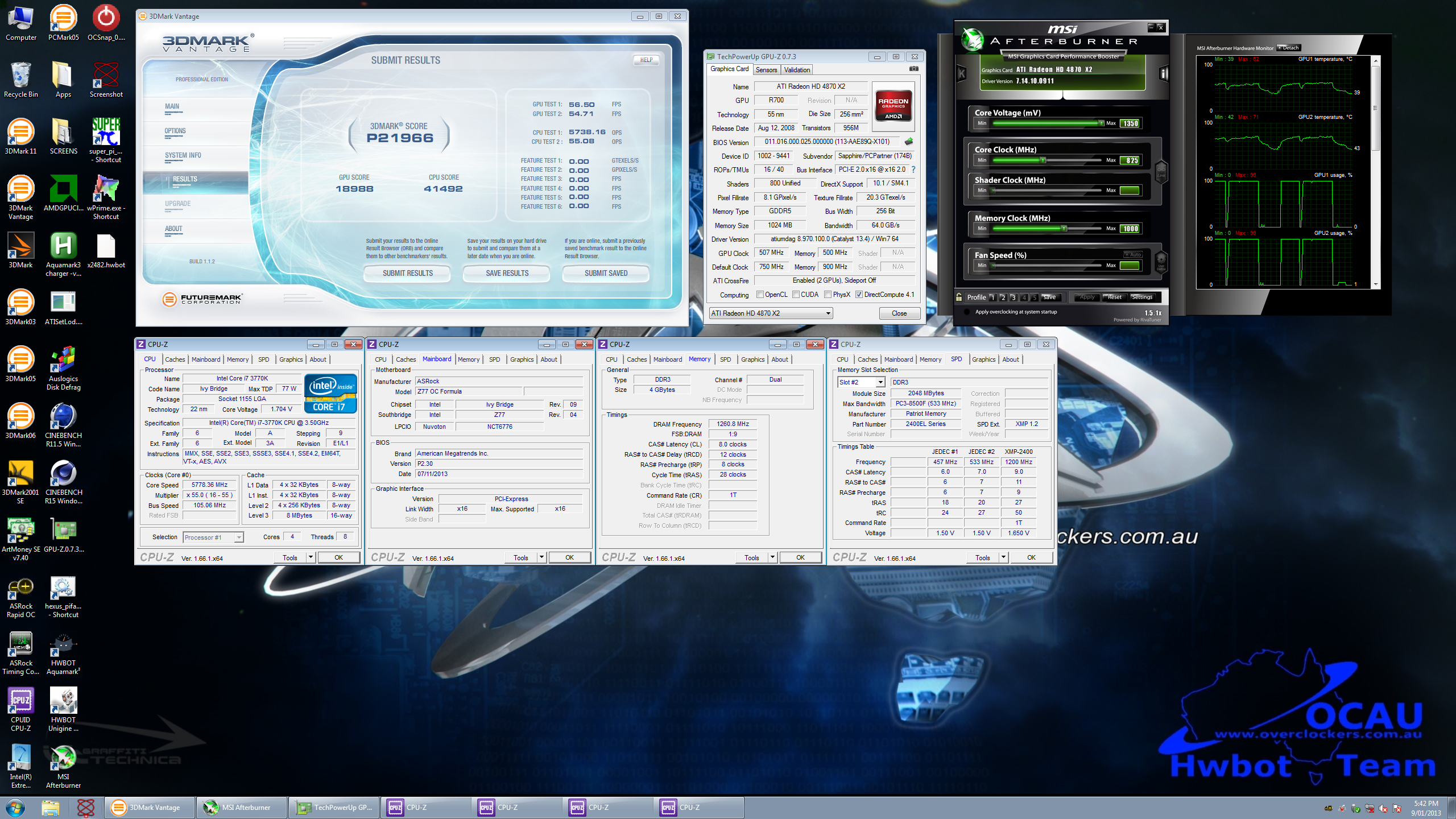Open Afterburner information i side button
This screenshot has height=819, width=1456.
(x=1164, y=73)
